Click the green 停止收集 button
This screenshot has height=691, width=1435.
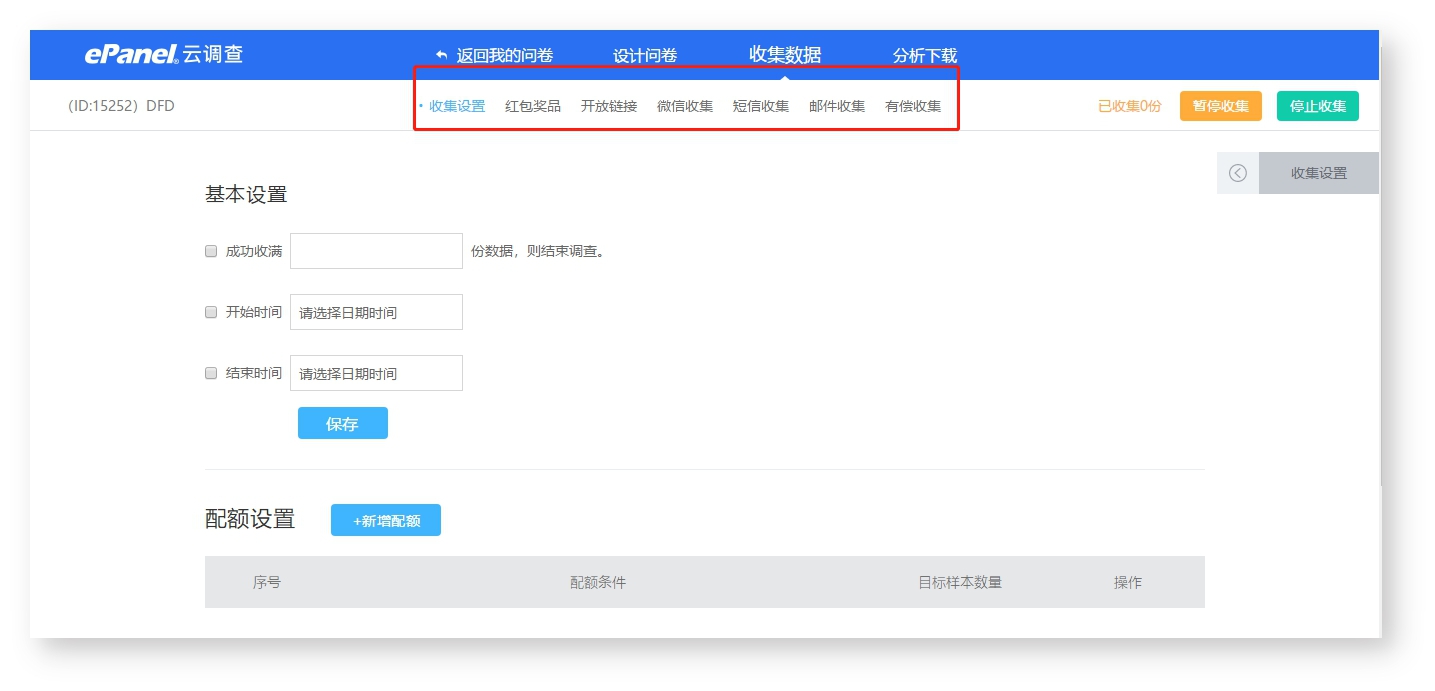(1318, 106)
